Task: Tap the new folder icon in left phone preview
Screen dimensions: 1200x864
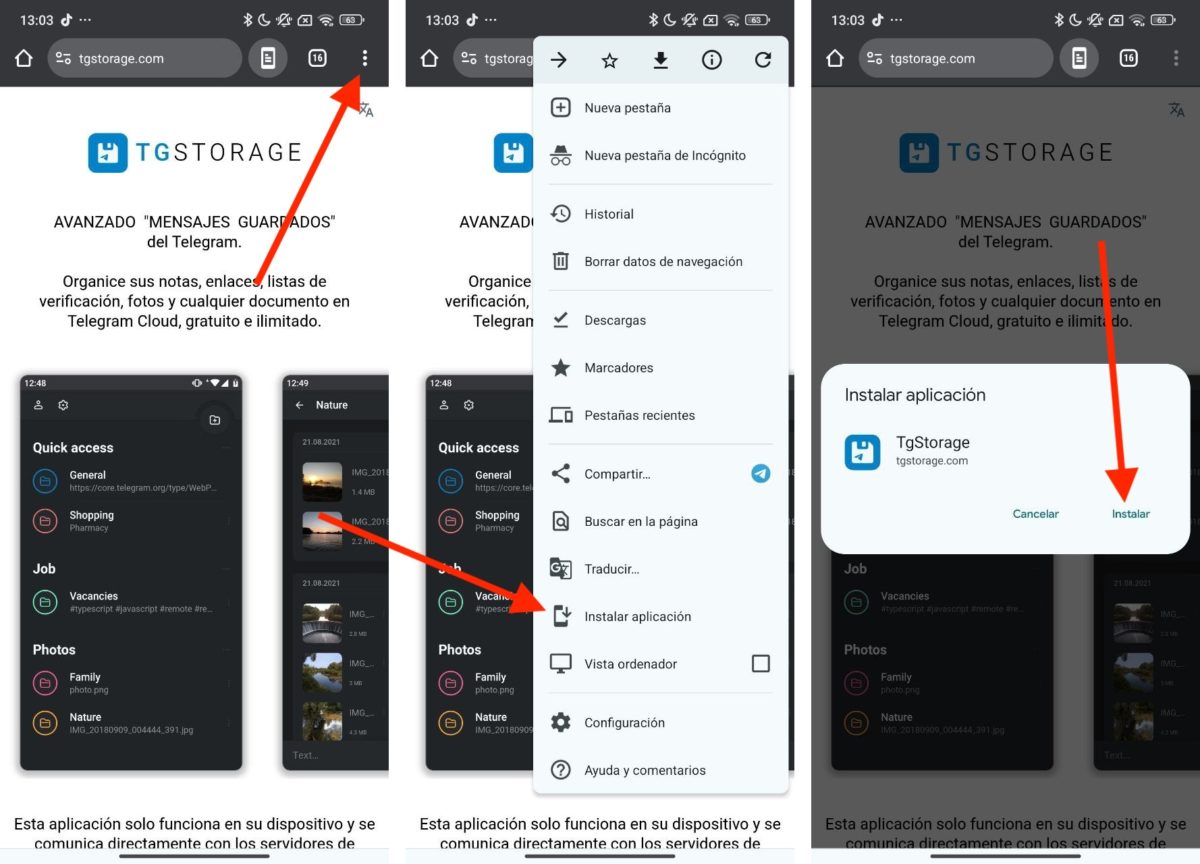Action: [x=214, y=420]
